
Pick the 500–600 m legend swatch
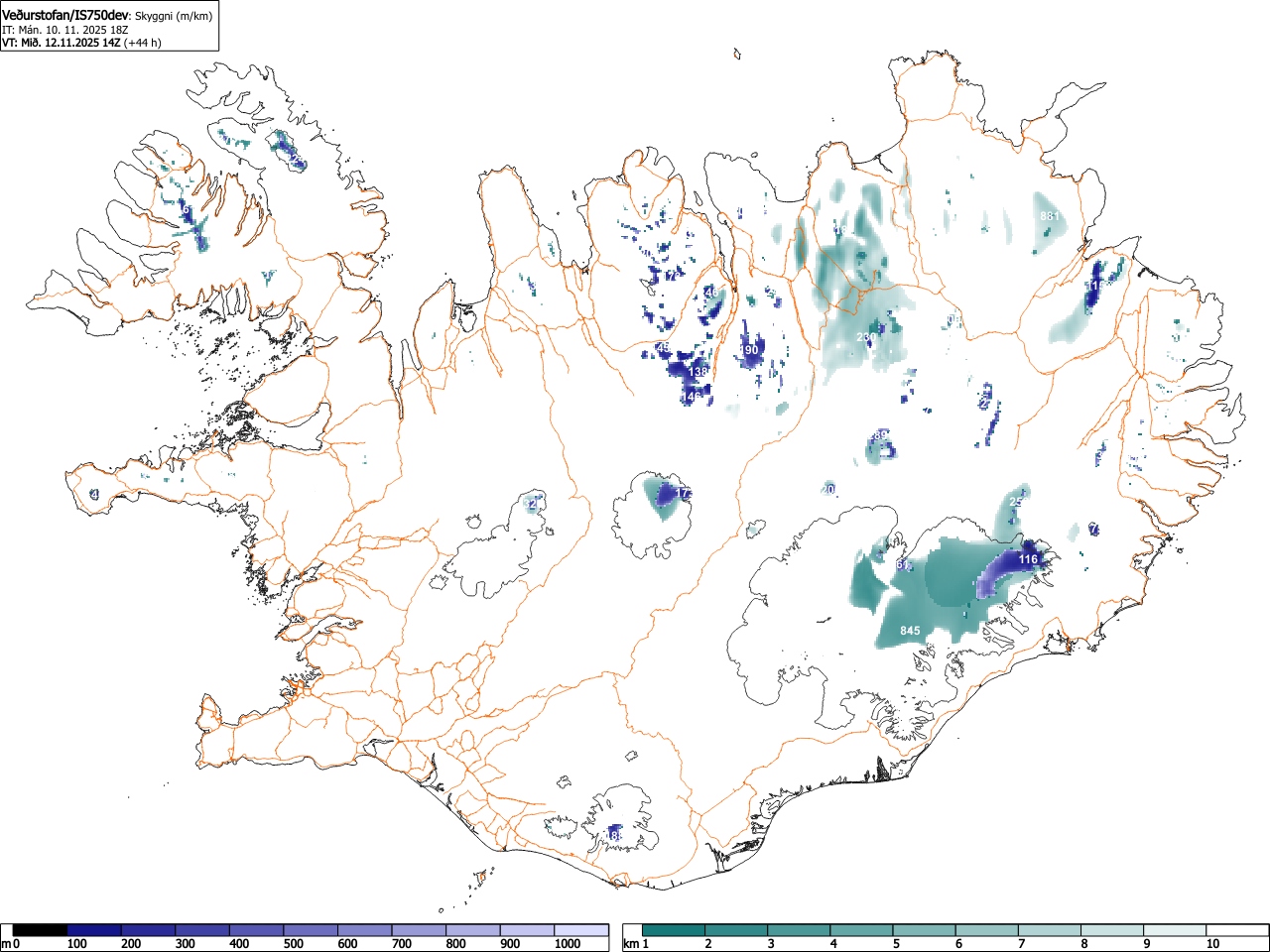pos(311,930)
